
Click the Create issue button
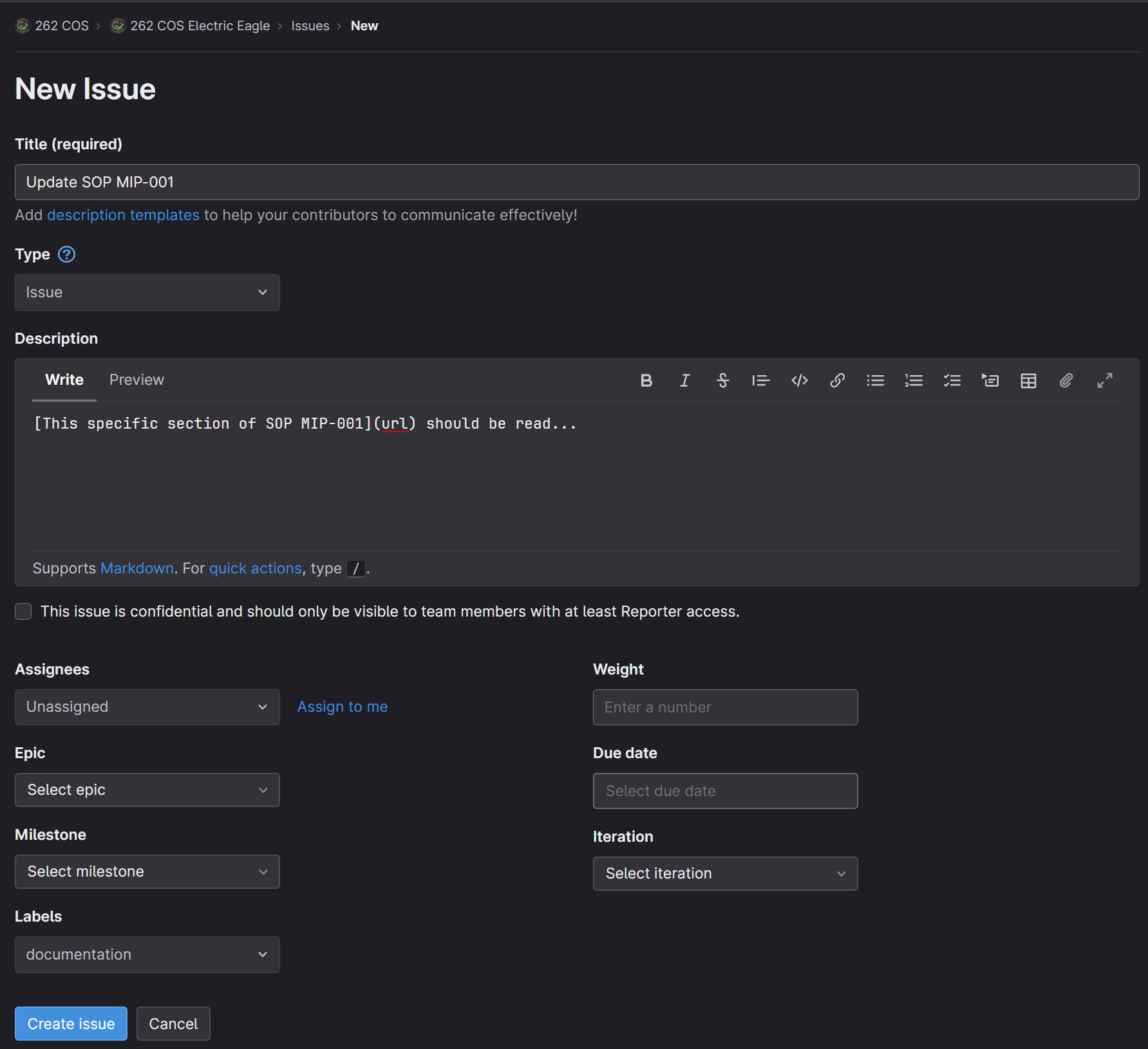[x=71, y=1023]
